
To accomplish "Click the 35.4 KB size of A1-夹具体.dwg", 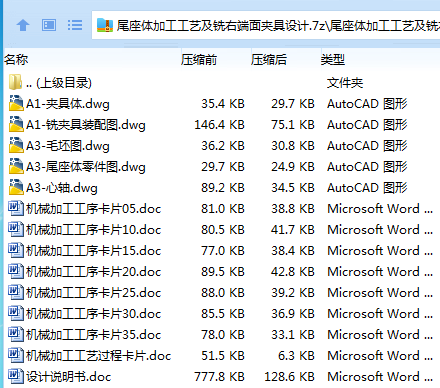I will click(x=223, y=104).
